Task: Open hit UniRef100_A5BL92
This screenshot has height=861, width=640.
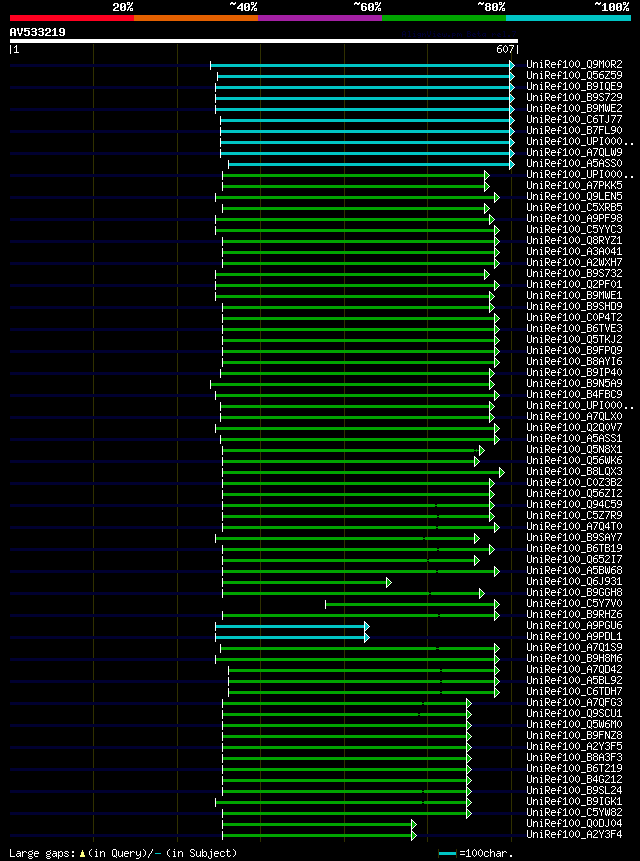Action: pos(574,680)
